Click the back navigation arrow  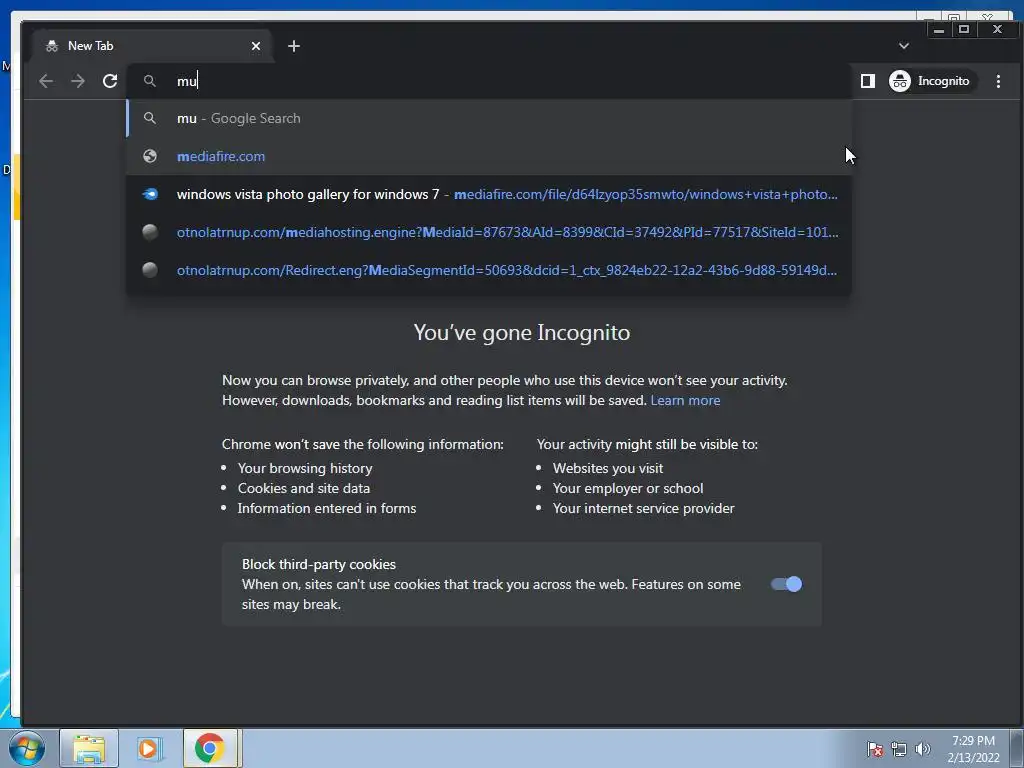click(x=46, y=81)
